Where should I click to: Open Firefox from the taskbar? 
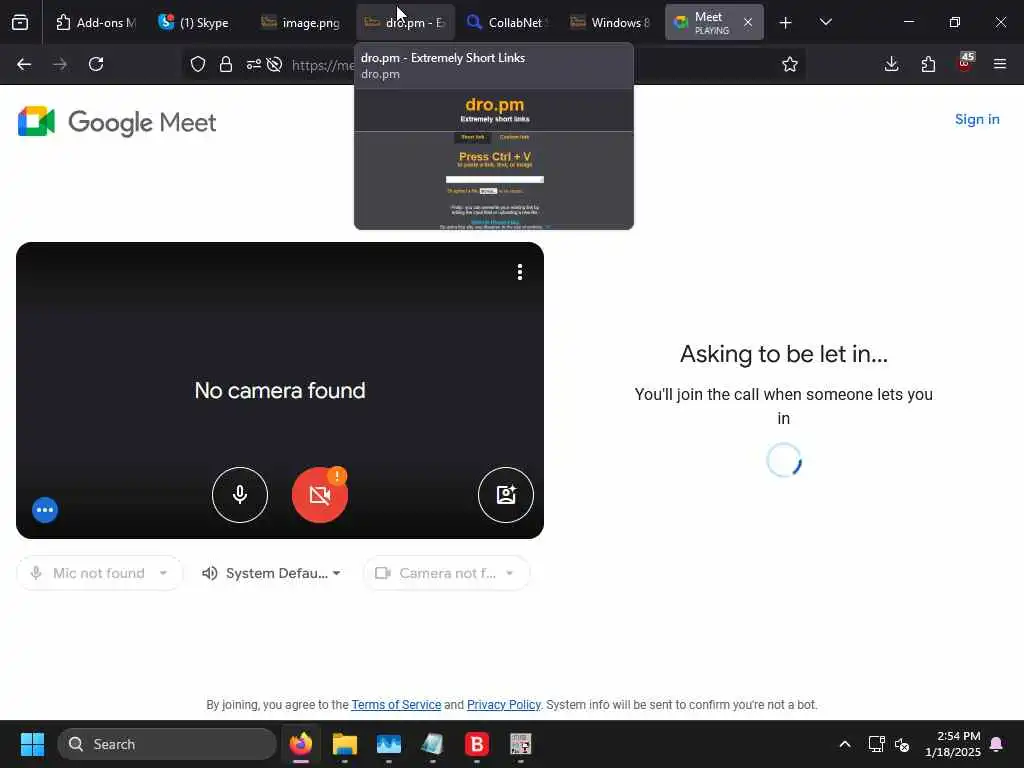[x=301, y=744]
